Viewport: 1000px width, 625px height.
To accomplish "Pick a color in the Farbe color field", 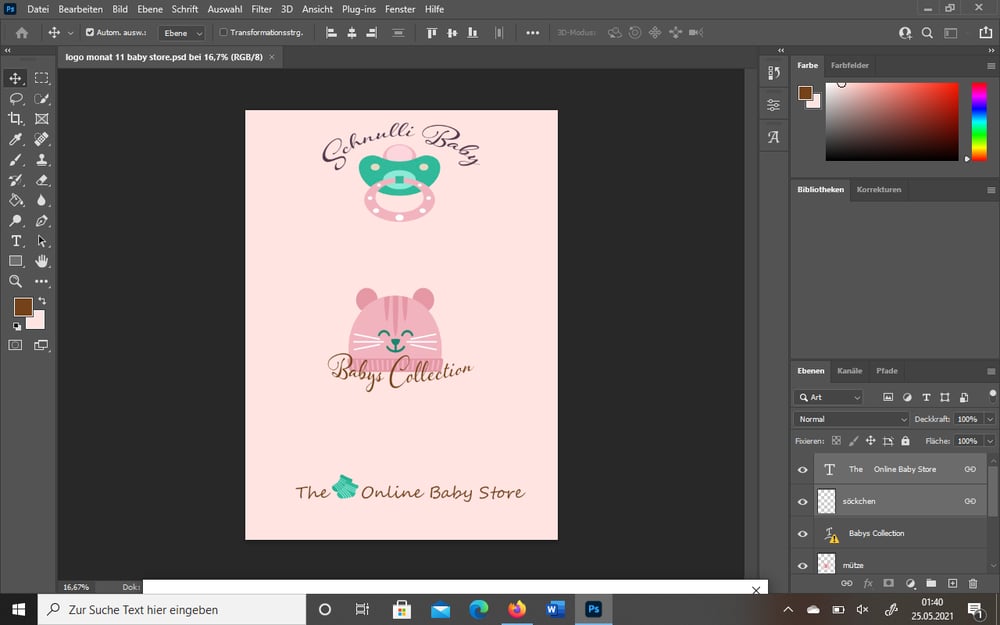I will pos(892,122).
